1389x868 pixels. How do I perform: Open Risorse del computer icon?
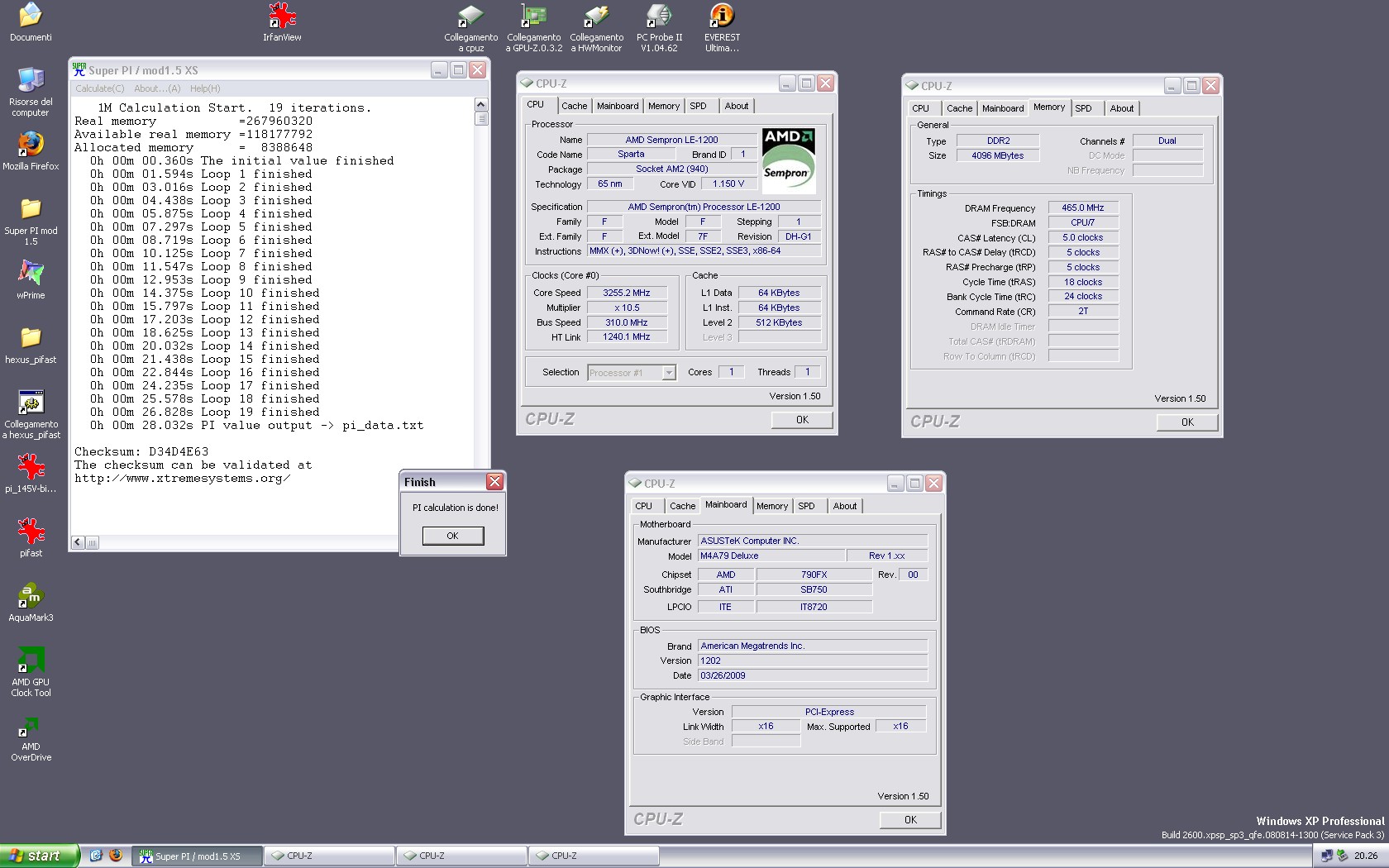tap(31, 92)
